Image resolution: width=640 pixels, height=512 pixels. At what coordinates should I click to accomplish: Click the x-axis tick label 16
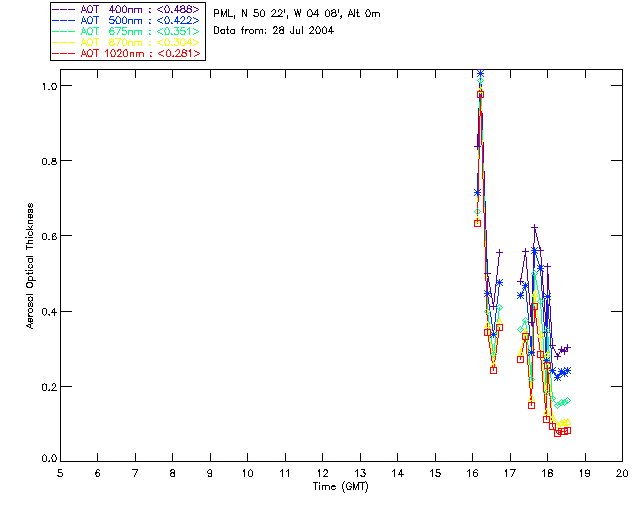click(x=472, y=472)
